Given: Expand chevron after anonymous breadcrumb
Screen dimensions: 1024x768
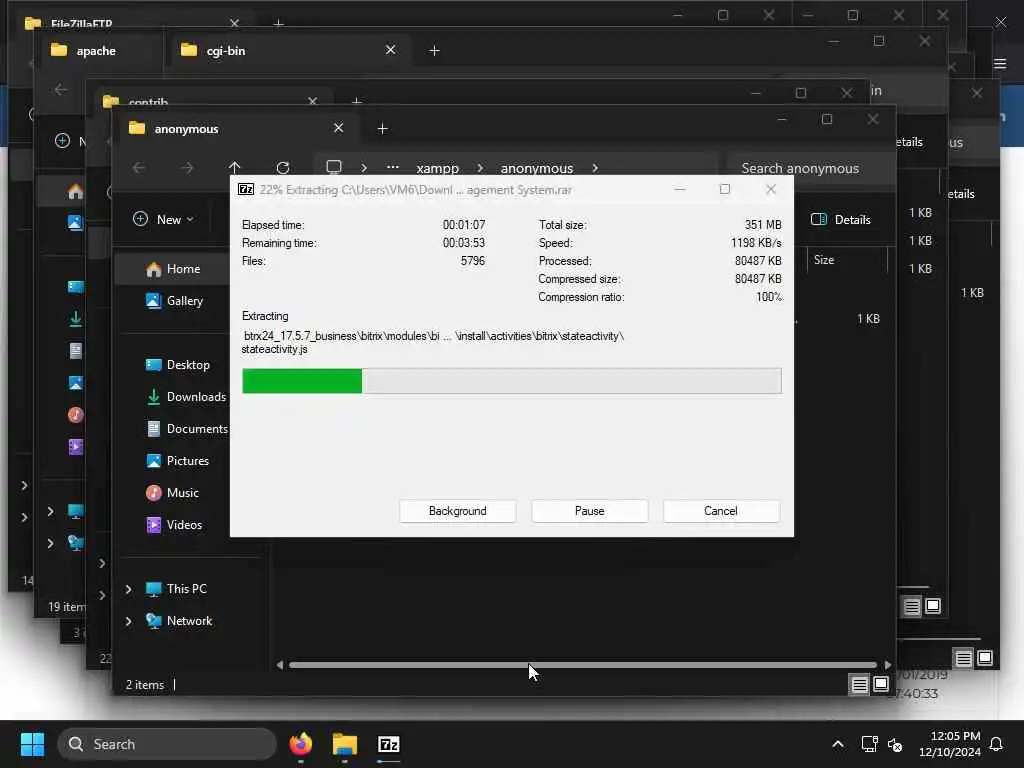Looking at the screenshot, I should 595,168.
